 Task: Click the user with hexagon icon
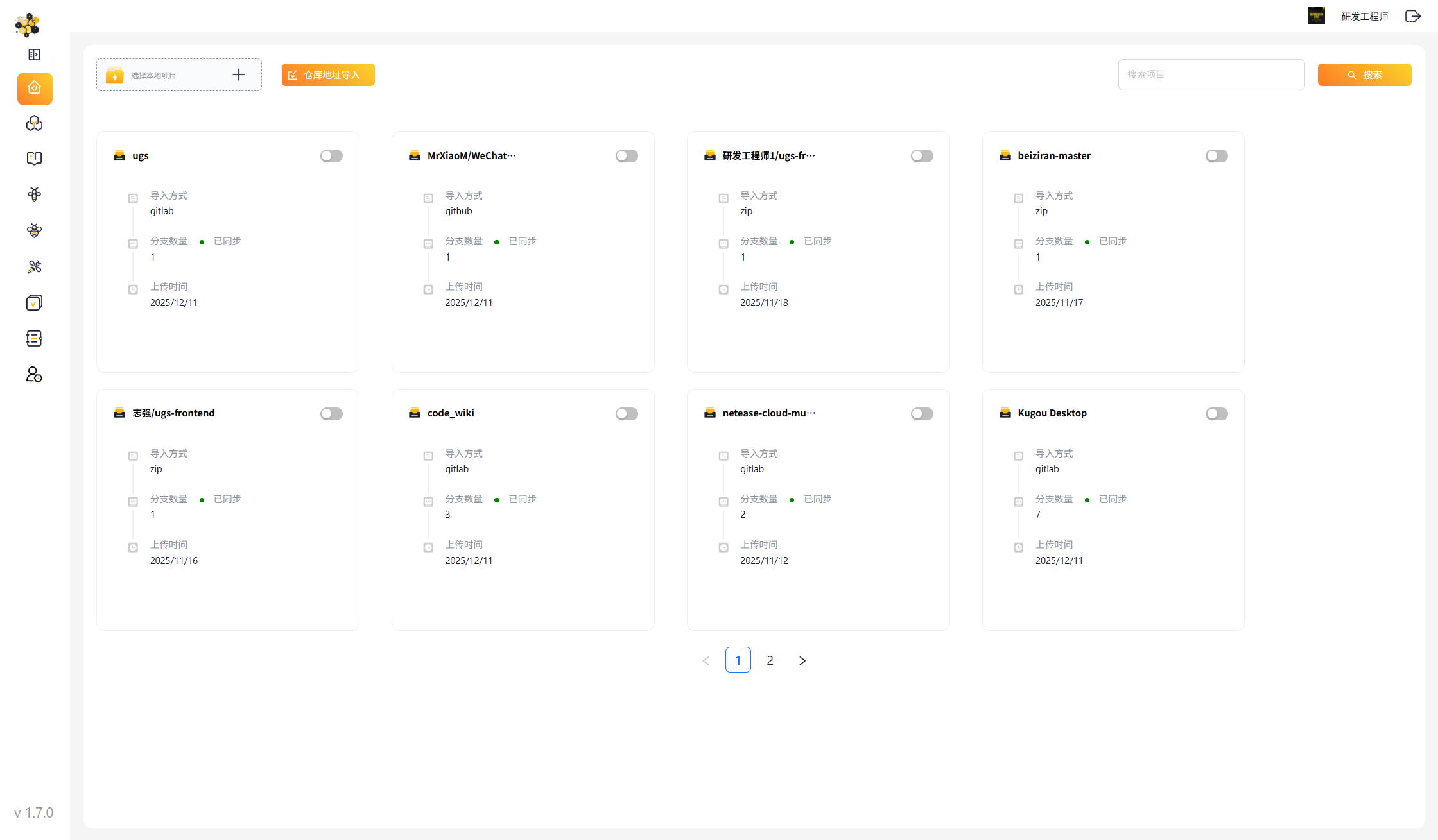[x=35, y=374]
